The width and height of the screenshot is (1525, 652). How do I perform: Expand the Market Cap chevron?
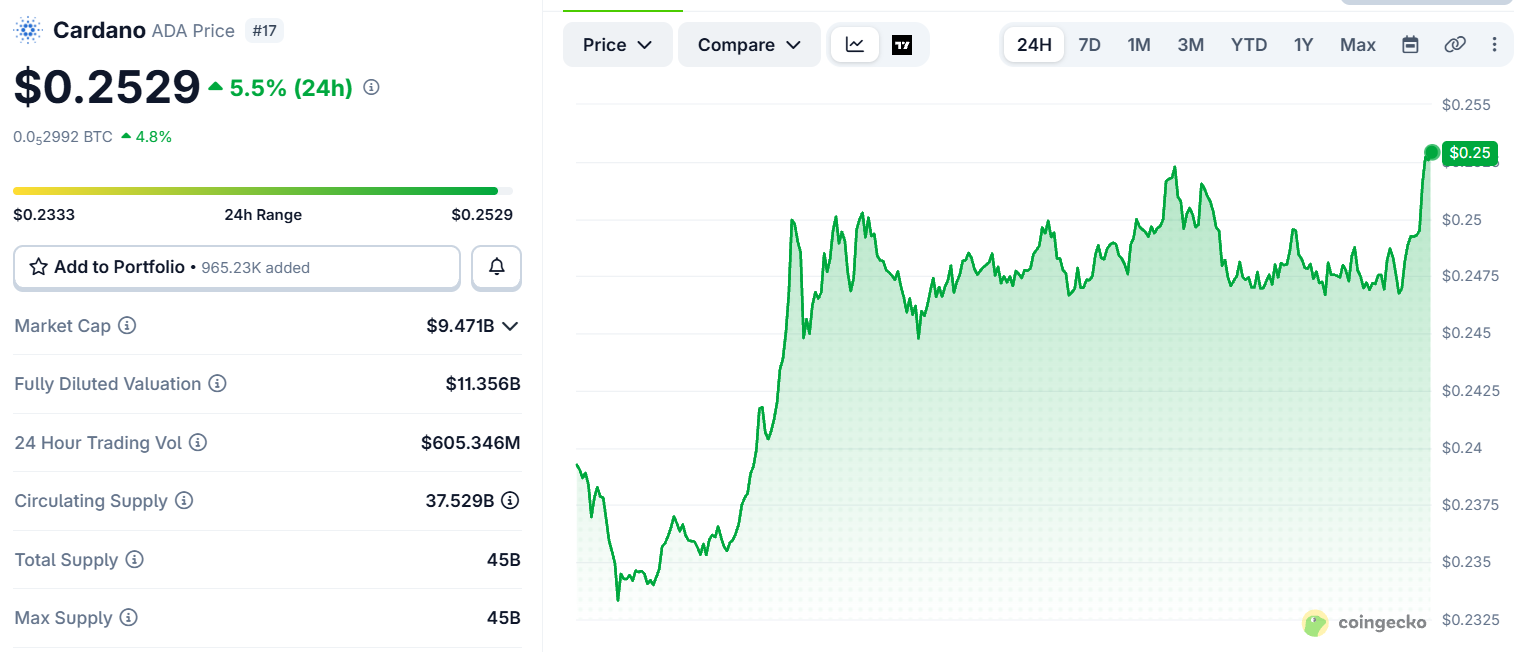pos(510,326)
